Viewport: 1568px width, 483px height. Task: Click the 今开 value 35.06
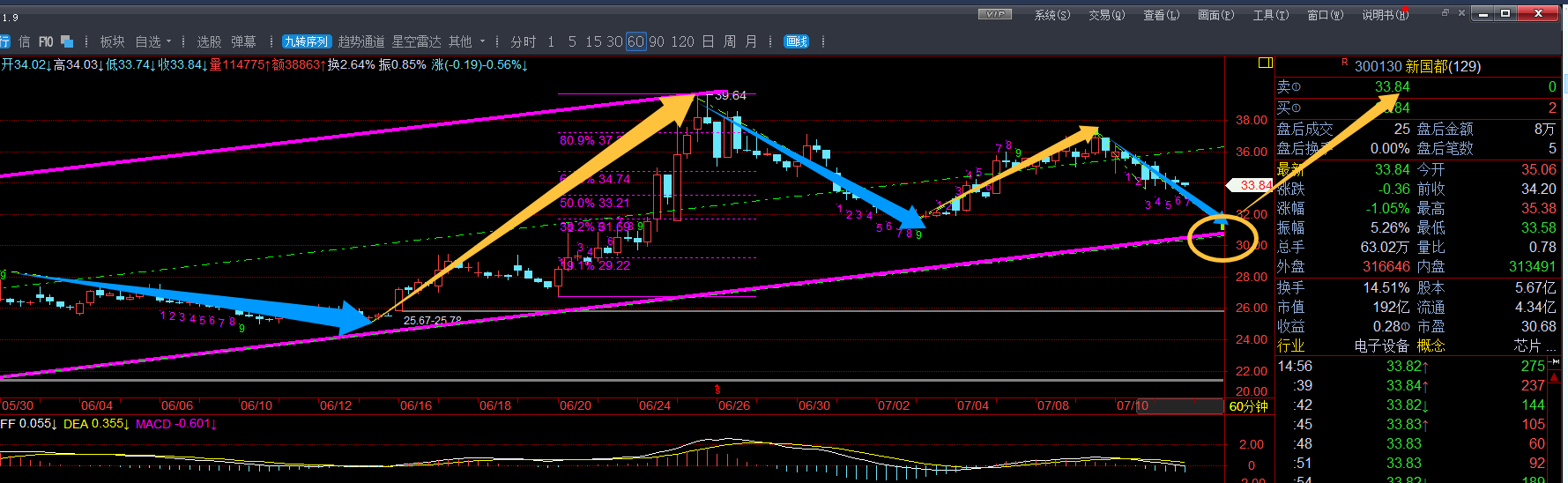click(1539, 169)
